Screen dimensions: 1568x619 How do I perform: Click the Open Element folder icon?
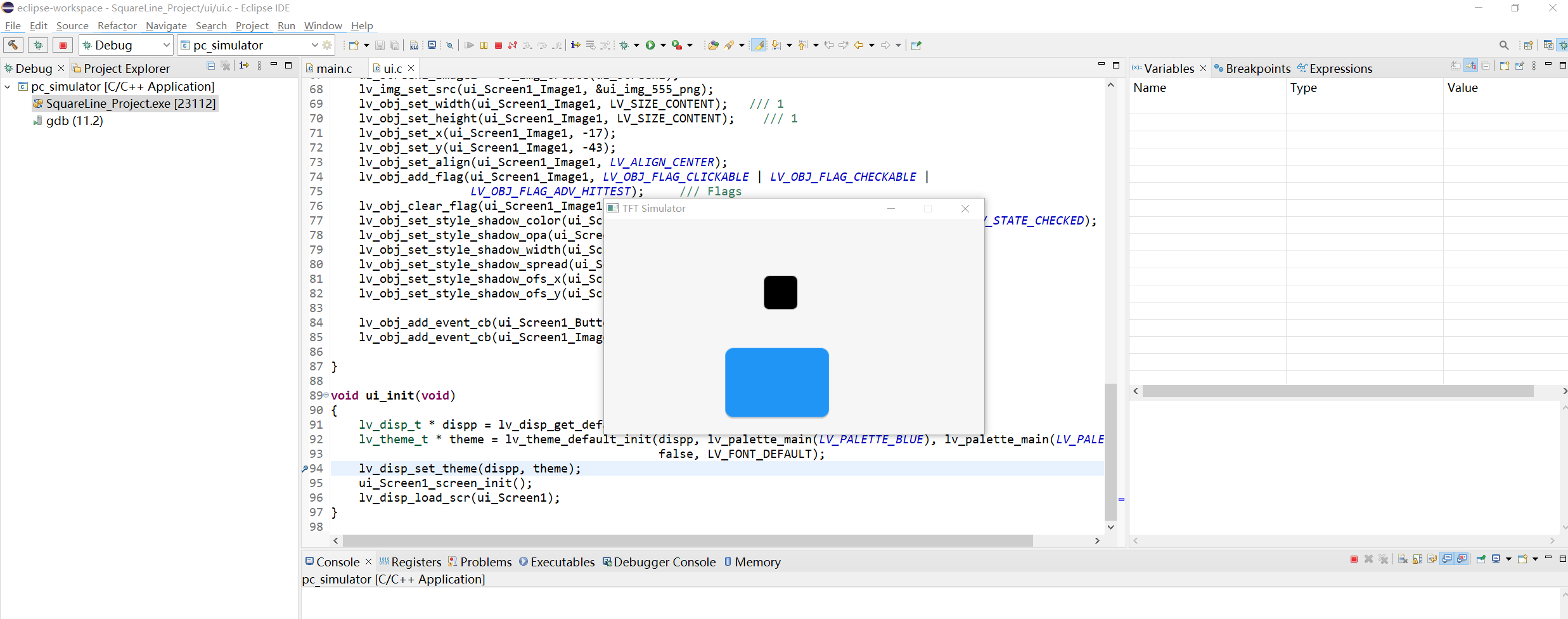tap(714, 45)
